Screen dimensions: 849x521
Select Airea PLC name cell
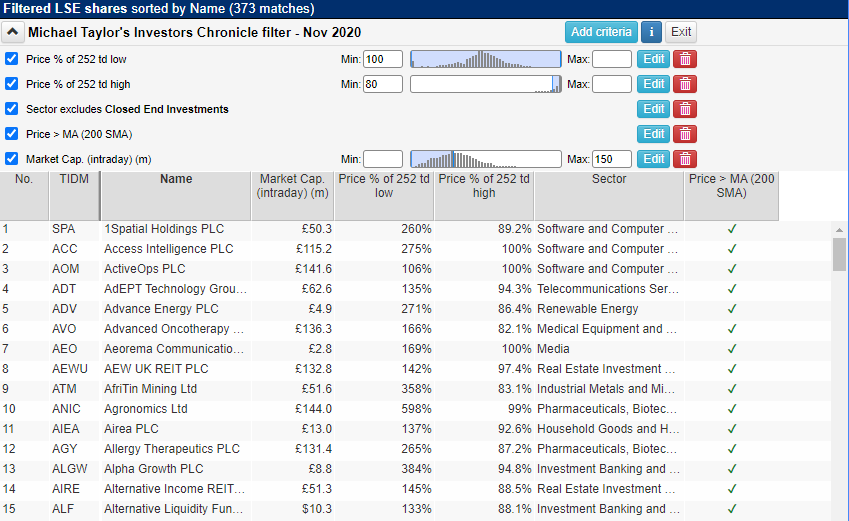[131, 429]
